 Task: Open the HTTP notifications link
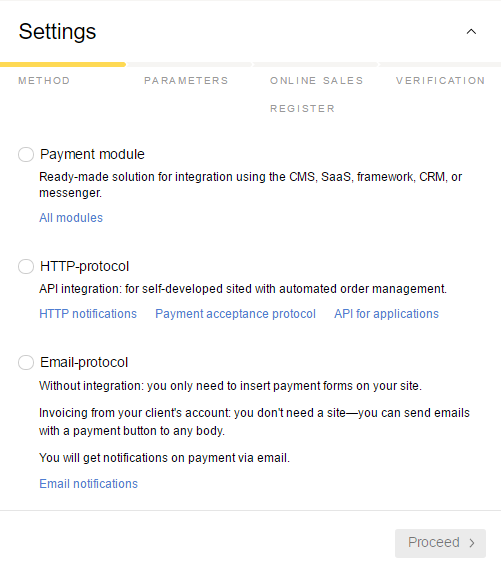[88, 314]
